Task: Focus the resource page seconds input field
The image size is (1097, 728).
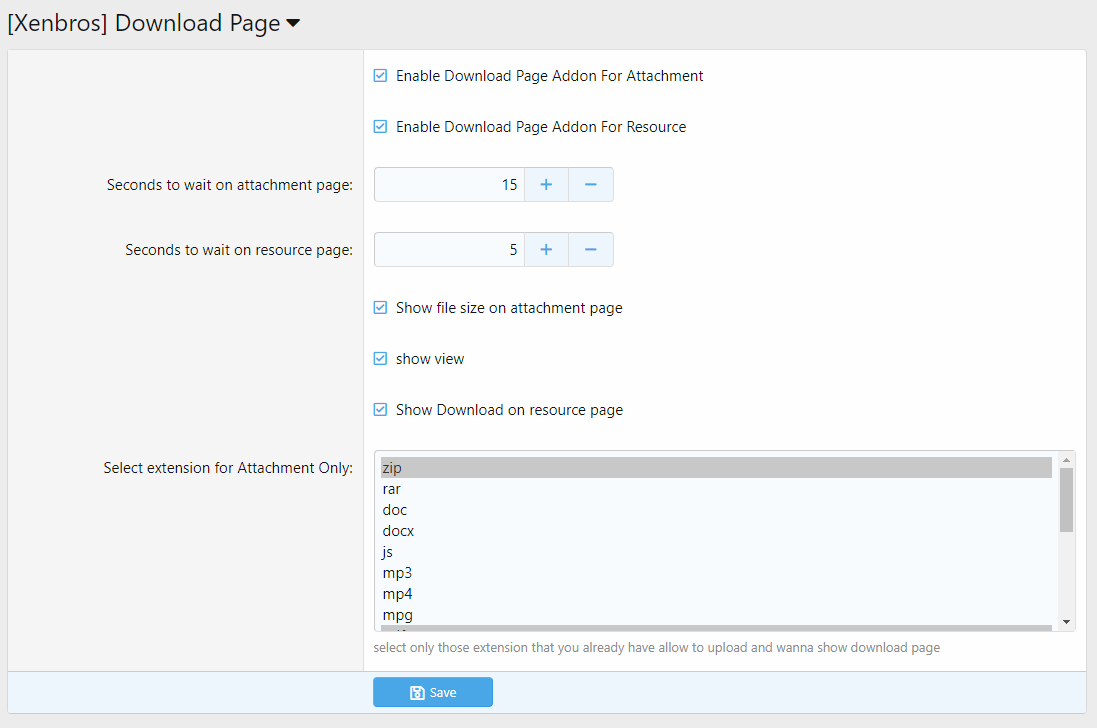Action: pyautogui.click(x=449, y=250)
